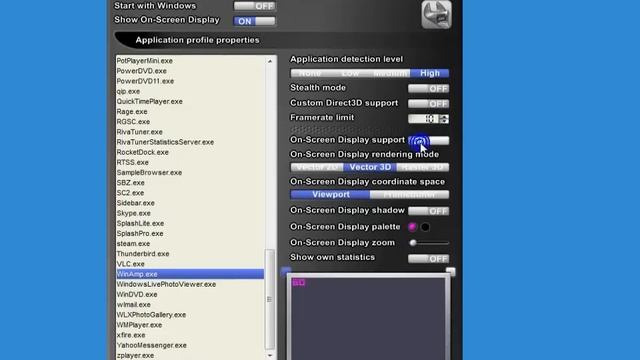Select Vector 2D rendering mode
The image size is (640, 360).
click(317, 167)
